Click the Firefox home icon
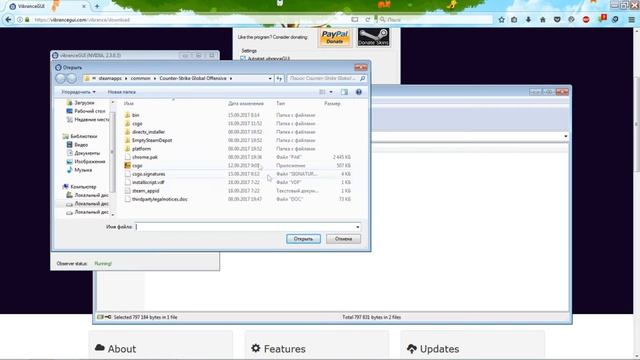Viewport: 640px width, 360px height. pos(542,20)
